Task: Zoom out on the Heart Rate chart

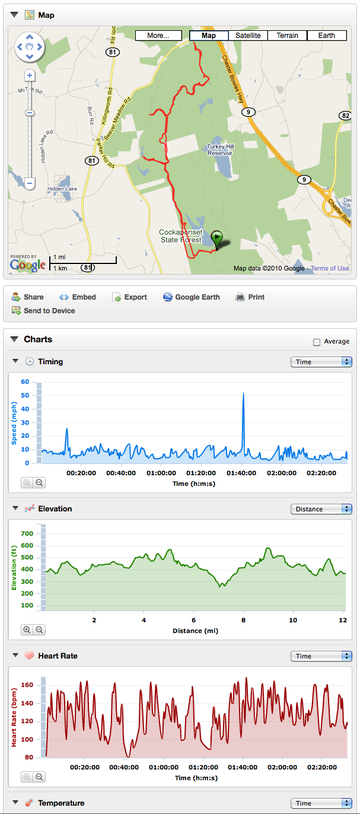Action: (x=39, y=777)
